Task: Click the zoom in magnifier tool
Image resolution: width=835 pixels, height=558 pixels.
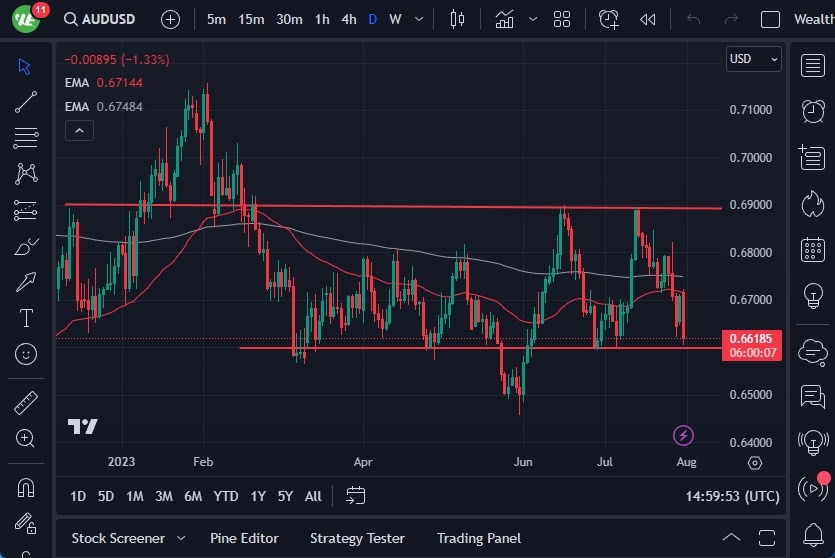Action: (26, 438)
